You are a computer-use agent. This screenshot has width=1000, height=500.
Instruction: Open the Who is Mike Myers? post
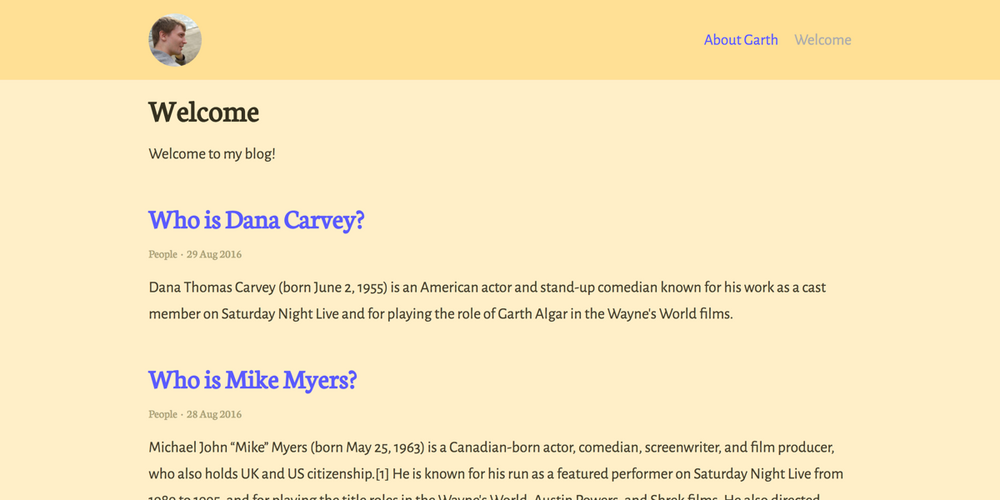point(253,380)
